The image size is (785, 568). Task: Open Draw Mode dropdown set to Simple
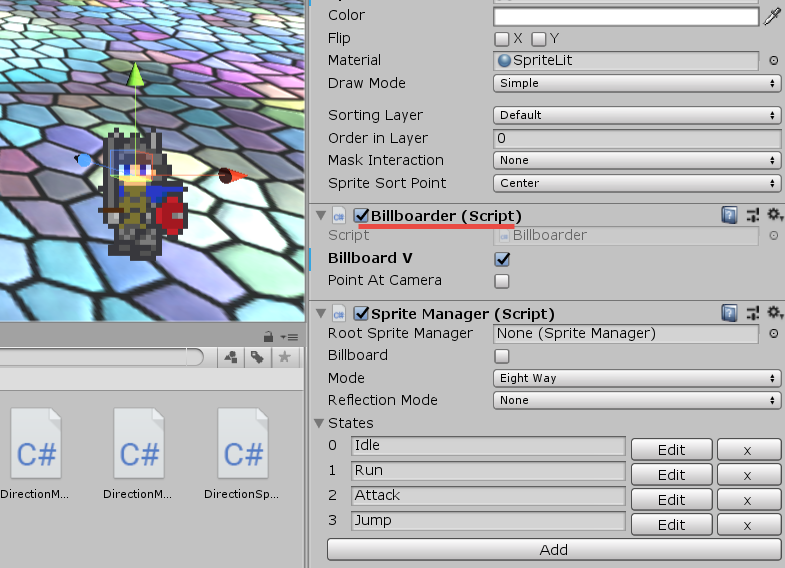coord(637,83)
